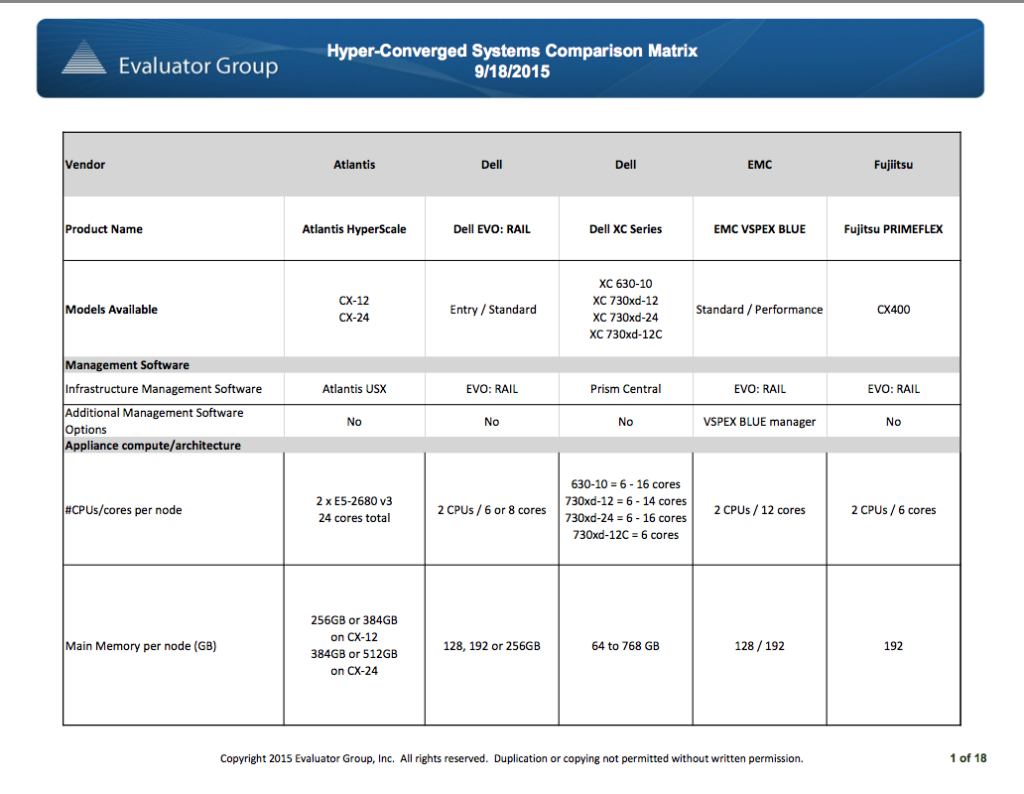Click the 'Prism Central' cell

(626, 389)
